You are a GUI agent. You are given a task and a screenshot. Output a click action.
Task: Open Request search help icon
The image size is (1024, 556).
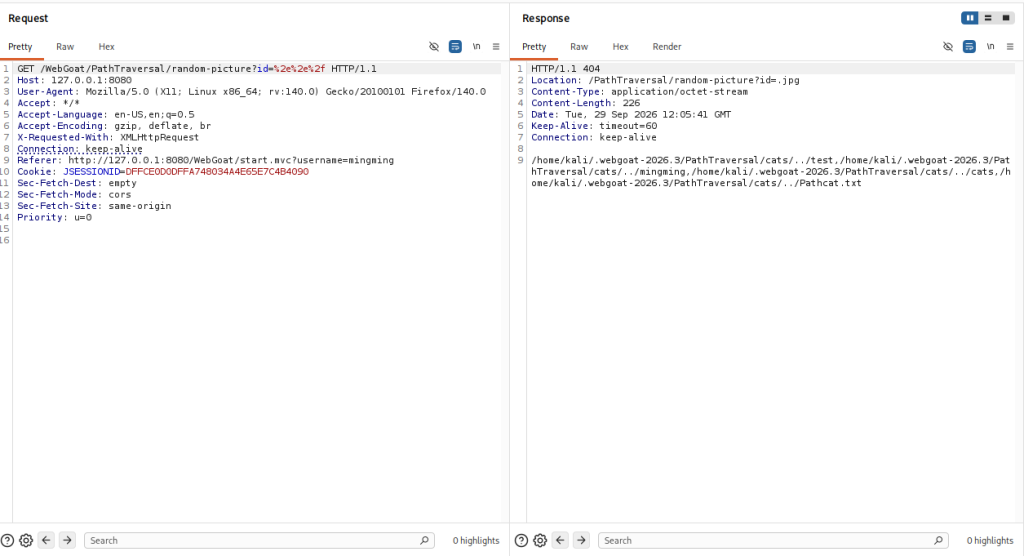point(7,540)
